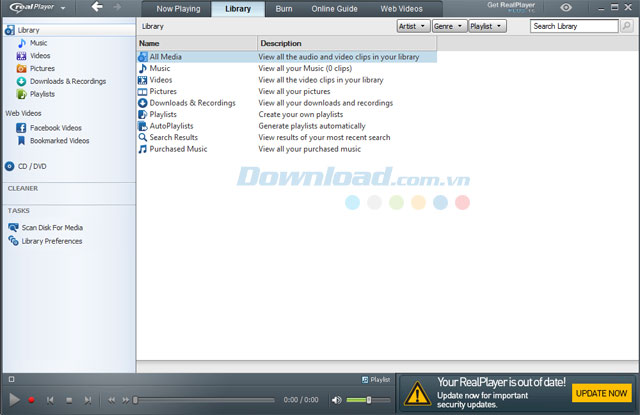Adjust the volume slider
Image resolution: width=640 pixels, height=415 pixels.
point(368,400)
